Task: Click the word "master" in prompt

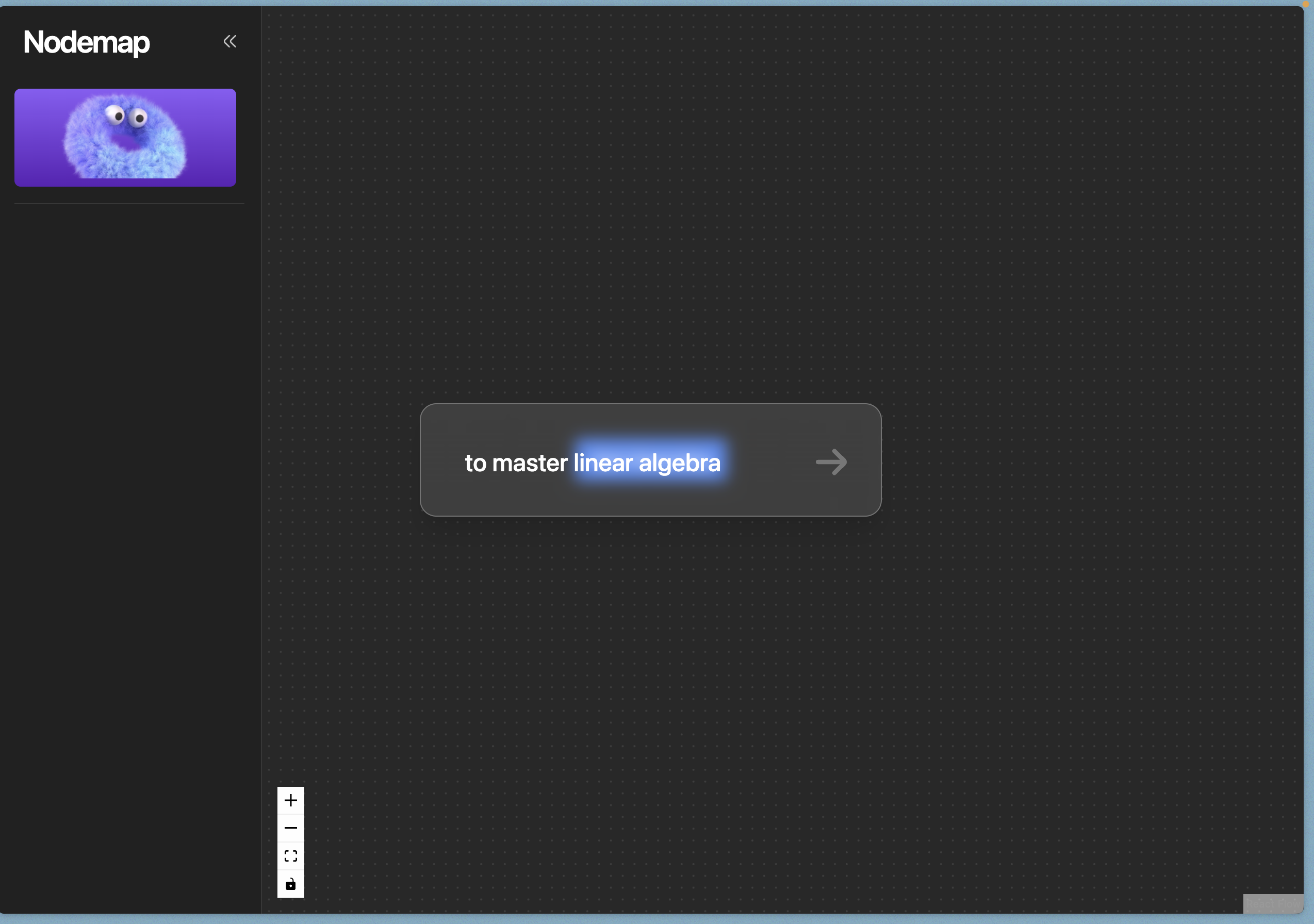Action: tap(530, 463)
